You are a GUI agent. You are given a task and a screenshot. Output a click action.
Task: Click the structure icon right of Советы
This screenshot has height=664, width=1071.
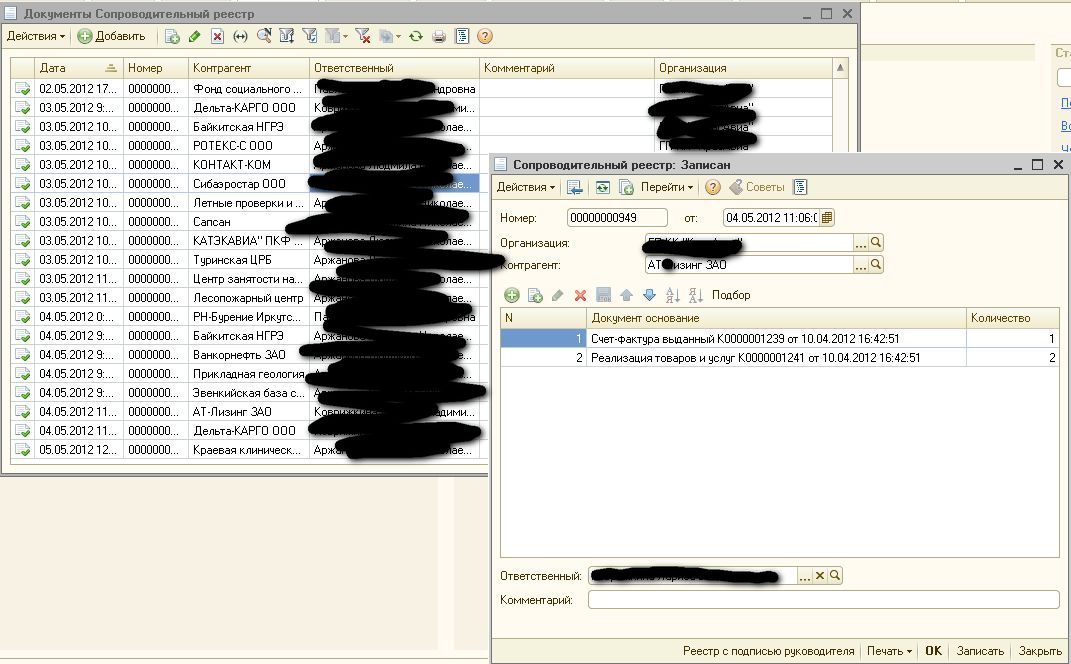pyautogui.click(x=801, y=187)
